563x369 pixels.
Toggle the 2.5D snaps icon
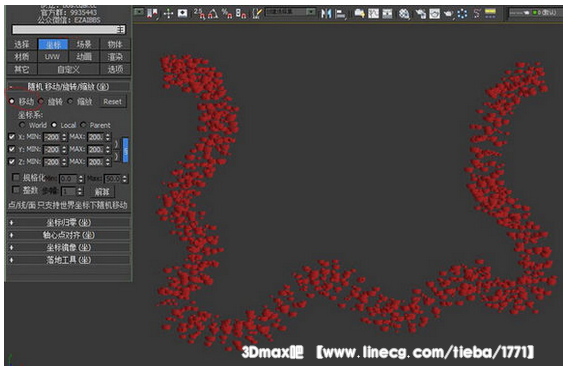coord(200,14)
